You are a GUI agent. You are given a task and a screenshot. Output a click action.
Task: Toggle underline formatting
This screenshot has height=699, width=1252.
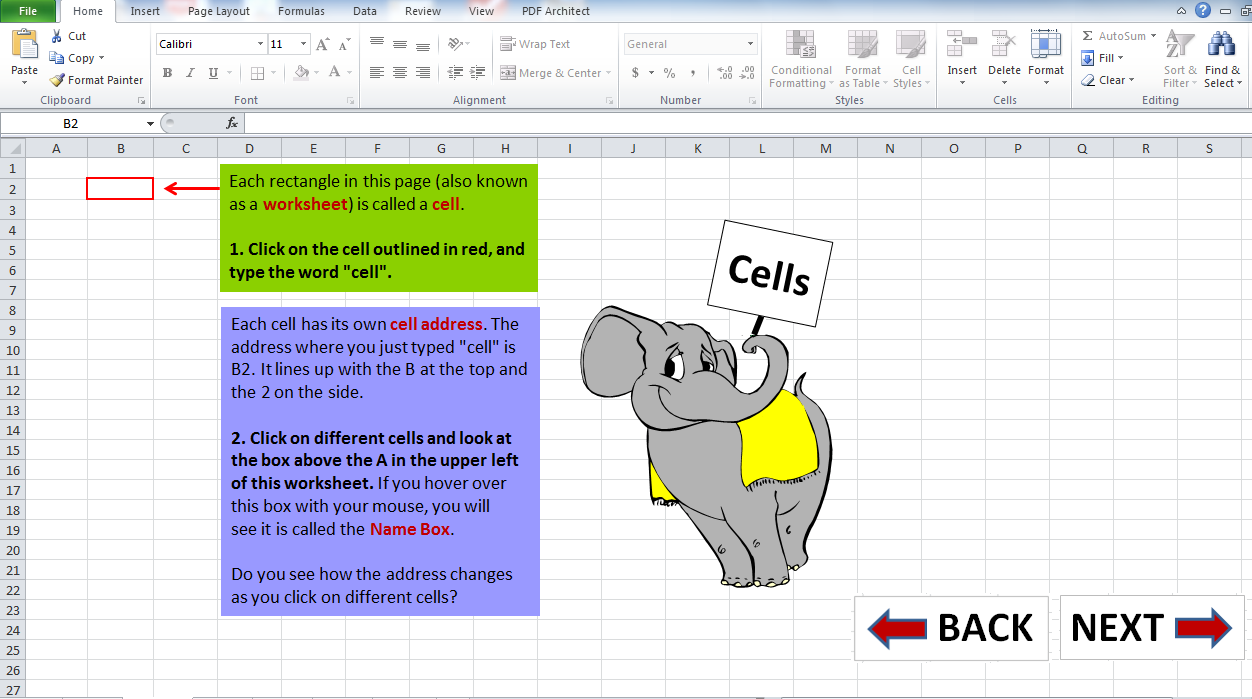click(211, 72)
